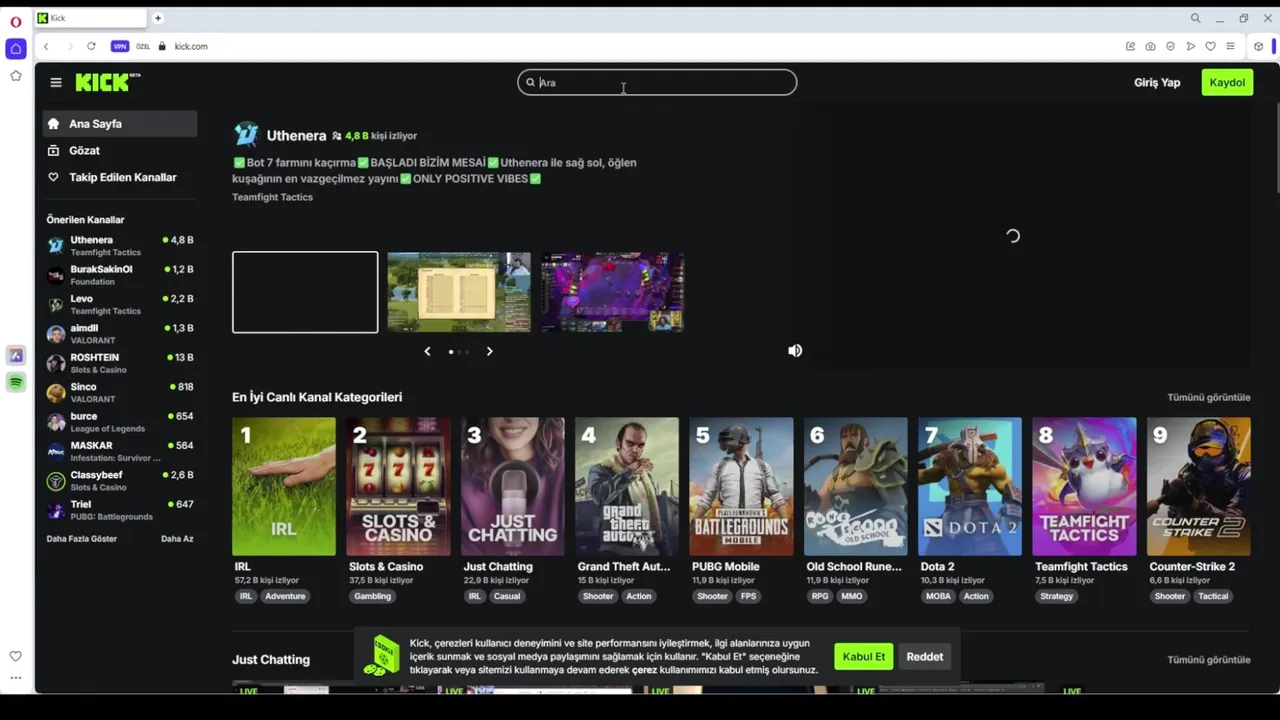Select third featured stream thumbnail
Screen dimensions: 1280x720
[613, 291]
